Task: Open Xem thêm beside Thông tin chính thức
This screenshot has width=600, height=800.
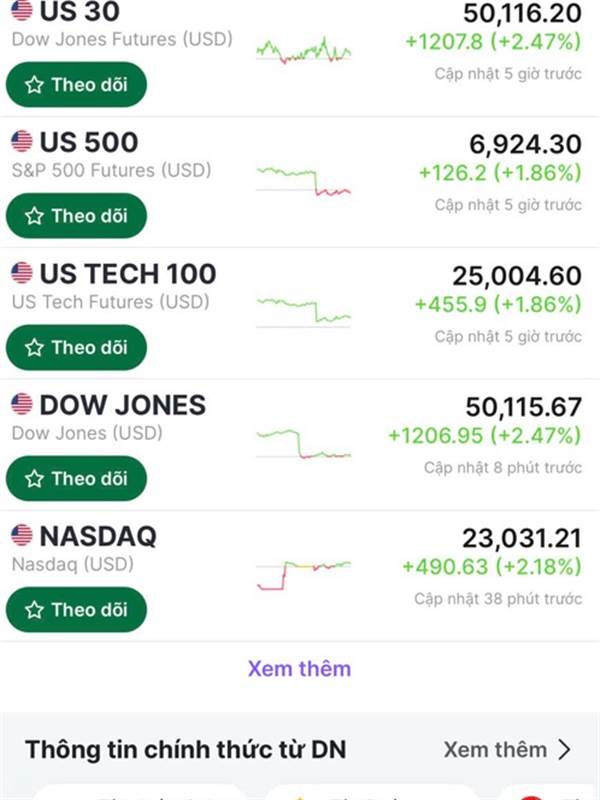Action: [495, 749]
